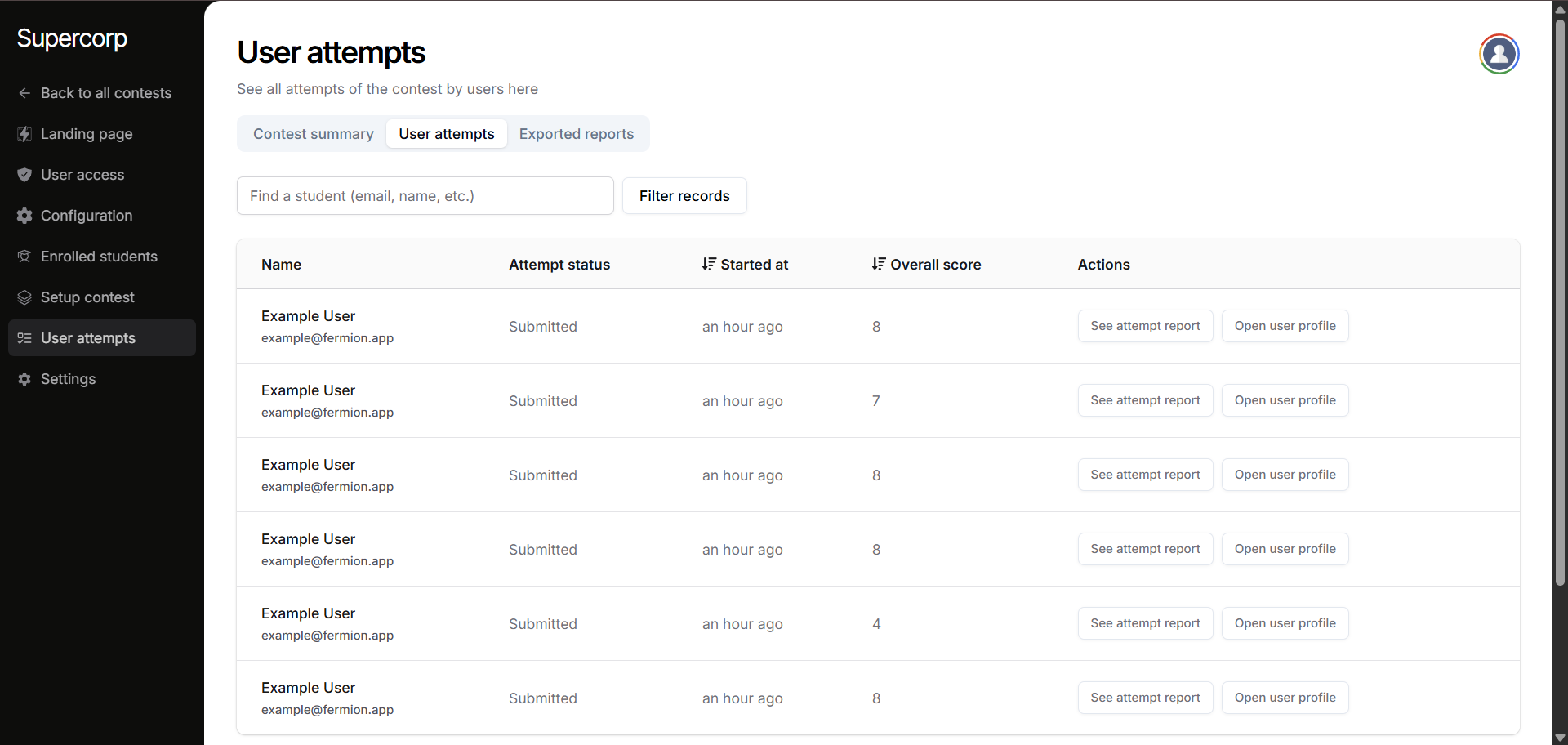Sort by Started at column icon
1568x745 pixels.
709,264
